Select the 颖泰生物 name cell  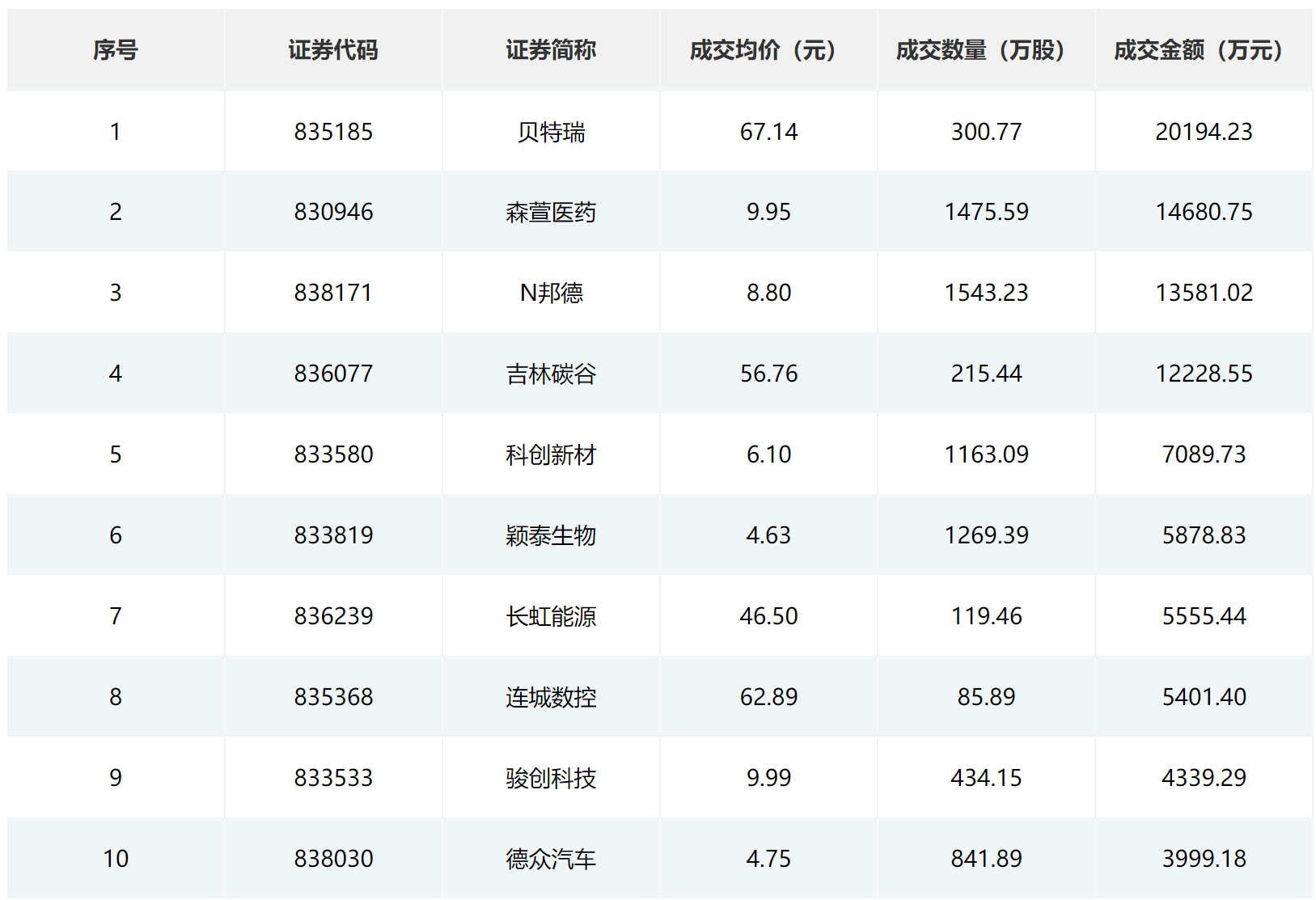551,535
